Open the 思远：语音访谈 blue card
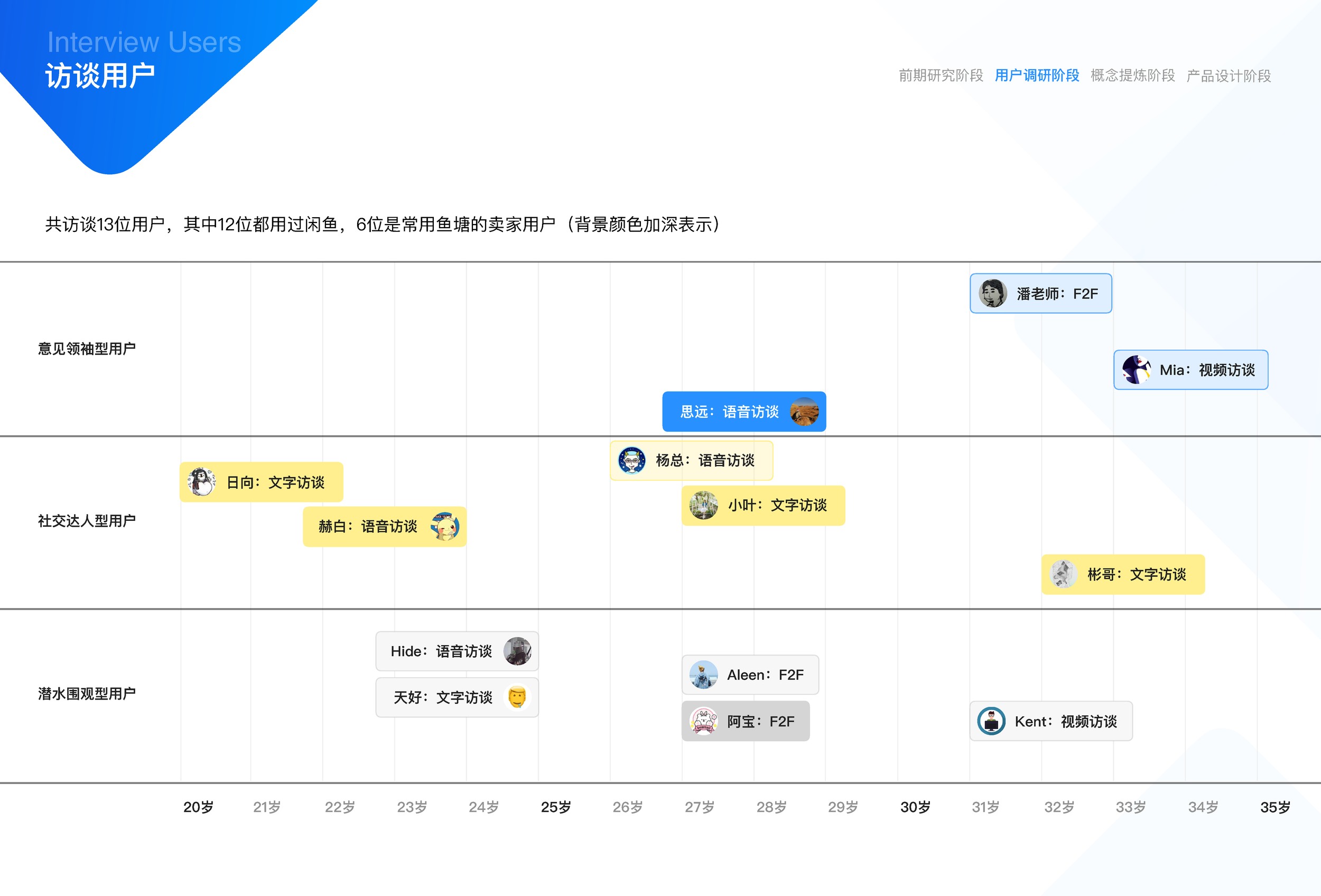Viewport: 1321px width, 896px height. point(744,412)
